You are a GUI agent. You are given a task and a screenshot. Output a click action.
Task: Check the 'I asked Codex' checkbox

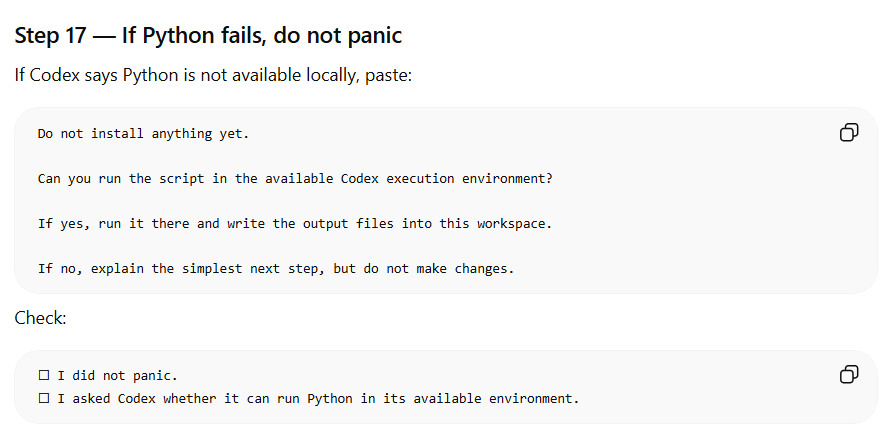coord(44,398)
